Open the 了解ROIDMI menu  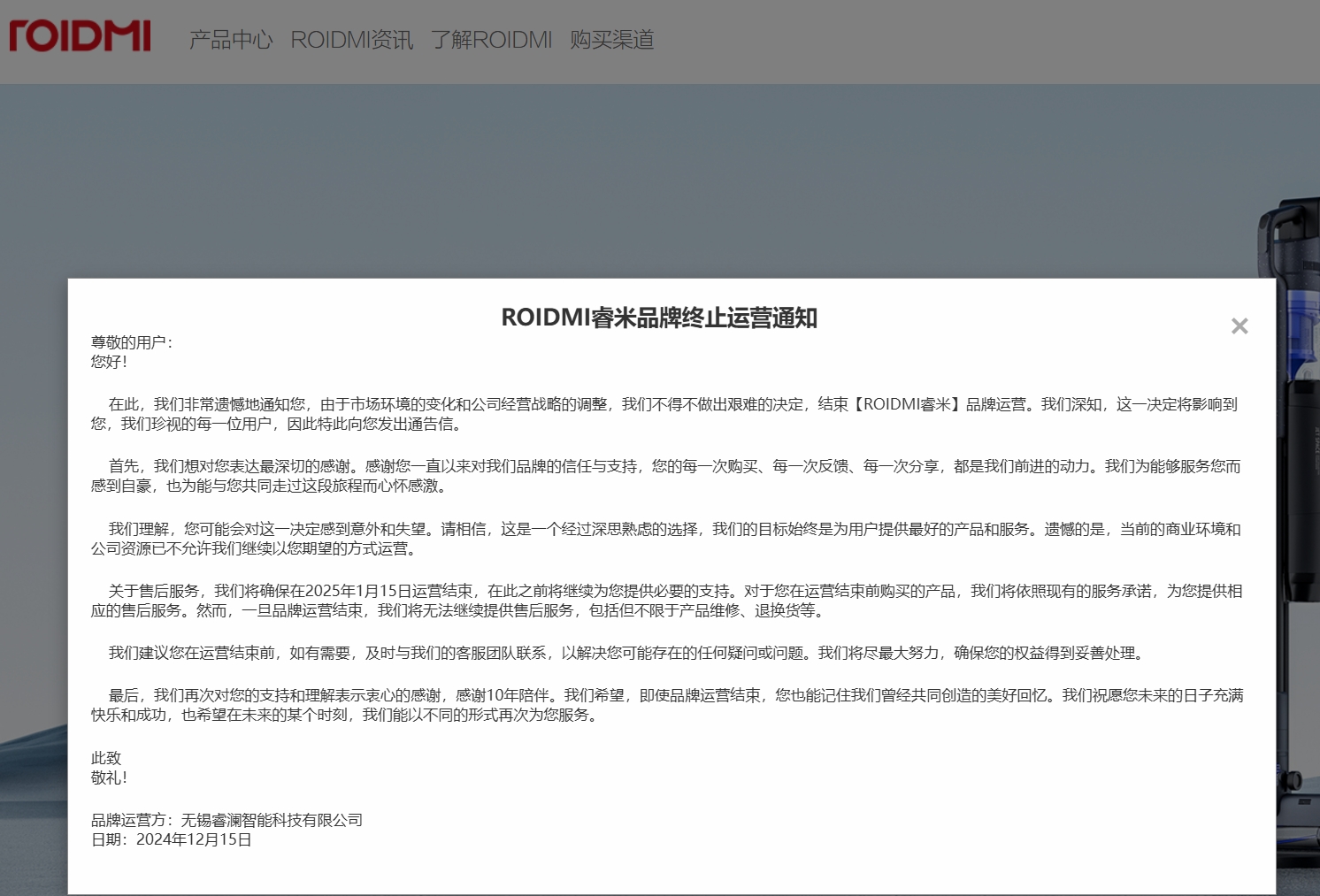(492, 40)
